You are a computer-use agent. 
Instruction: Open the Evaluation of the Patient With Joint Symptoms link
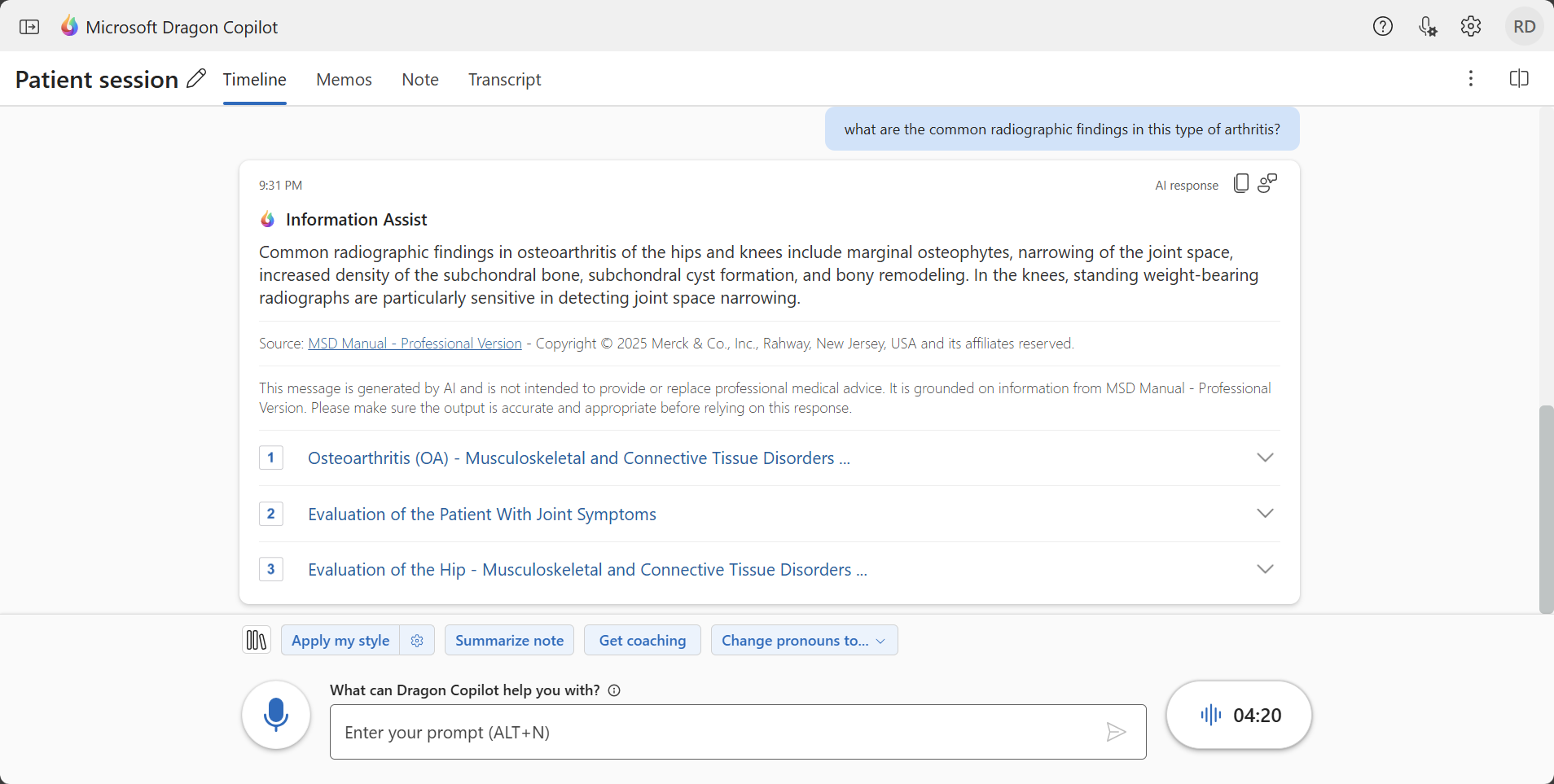[x=482, y=515]
